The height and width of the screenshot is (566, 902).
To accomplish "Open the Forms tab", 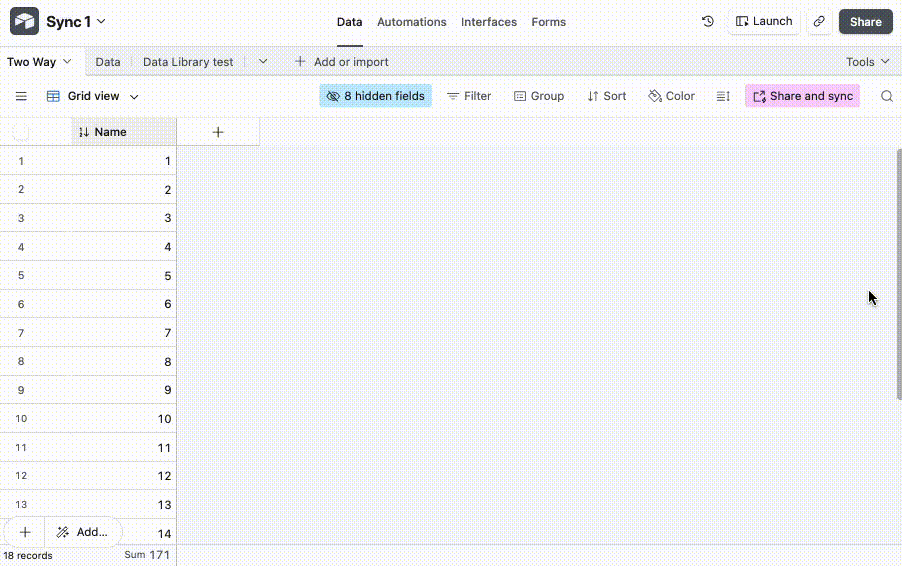I will [548, 22].
